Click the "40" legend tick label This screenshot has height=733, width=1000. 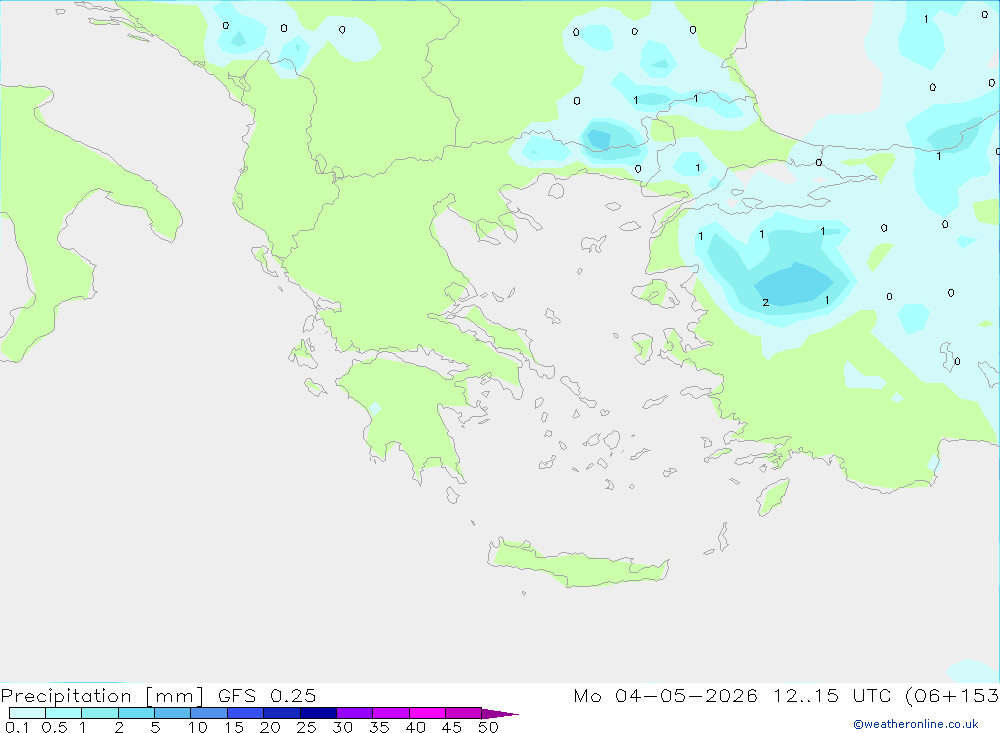pyautogui.click(x=415, y=727)
